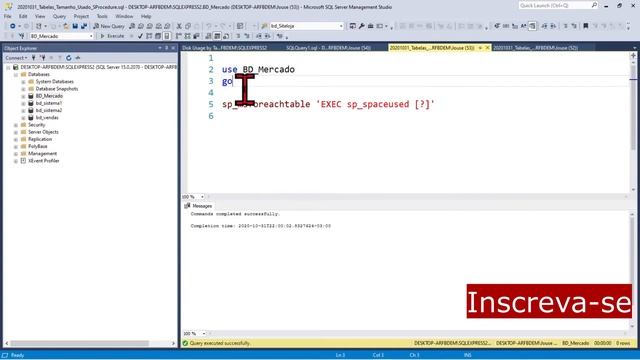Image resolution: width=640 pixels, height=360 pixels.
Task: Click the Parse checkmark icon
Action: (x=140, y=36)
